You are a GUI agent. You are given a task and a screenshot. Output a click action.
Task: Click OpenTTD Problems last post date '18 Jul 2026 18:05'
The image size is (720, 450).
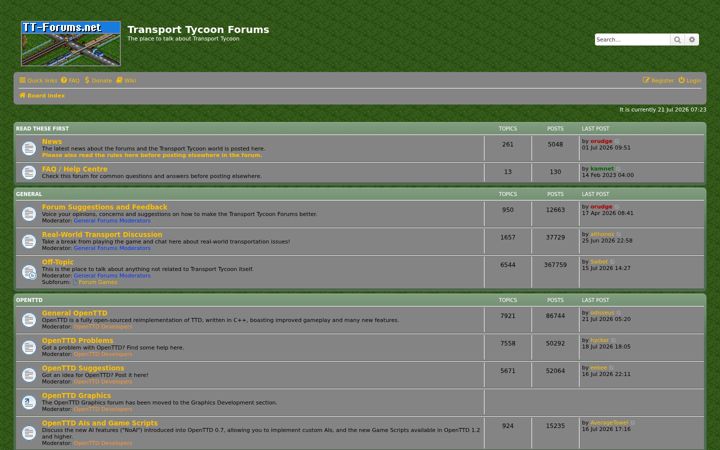coord(606,347)
